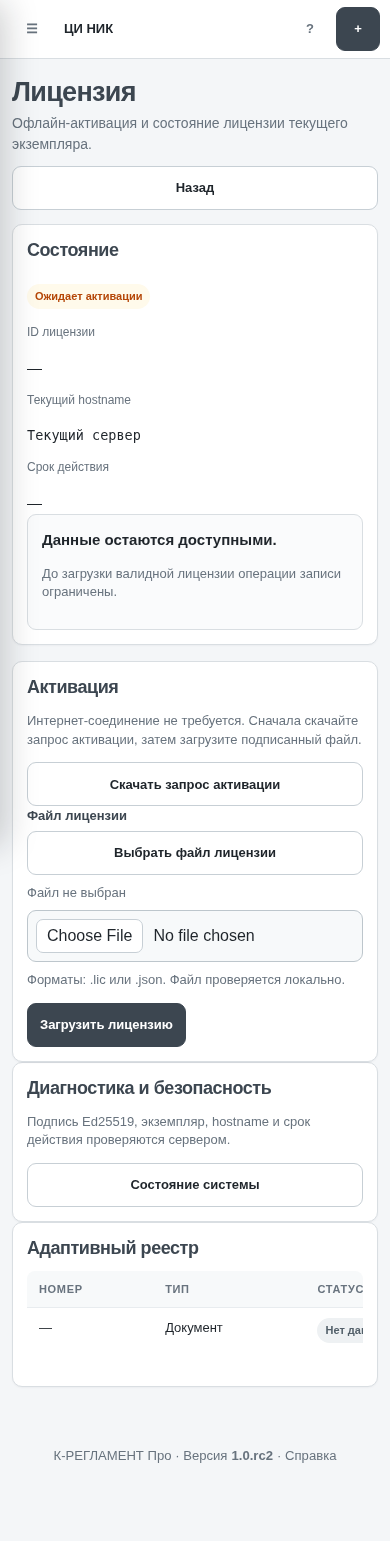Download the activation request (Скачать запрос активации)
Image resolution: width=390 pixels, height=1541 pixels.
click(195, 784)
